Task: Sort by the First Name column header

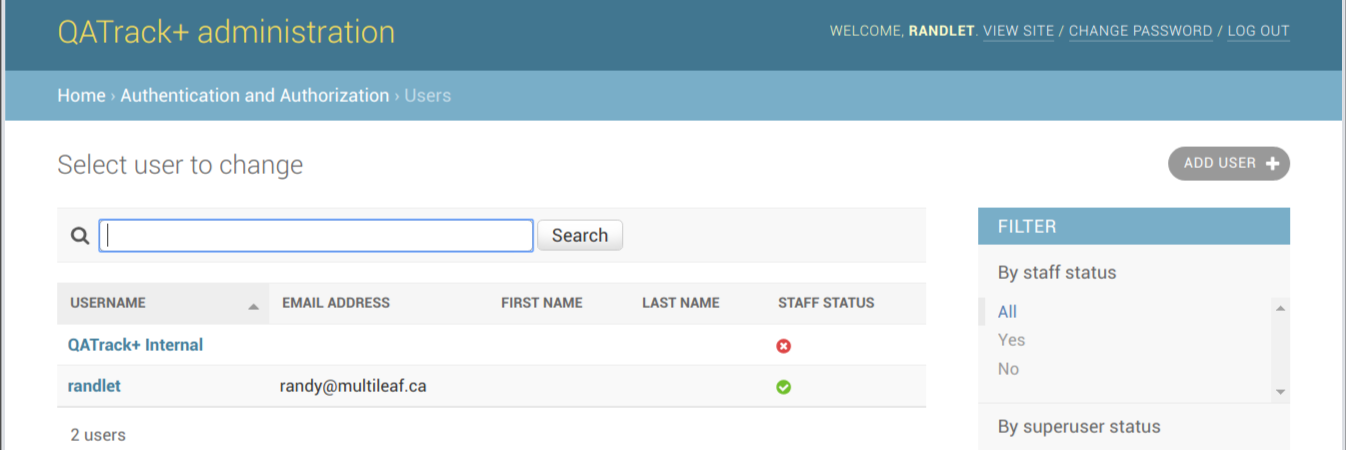Action: click(541, 303)
